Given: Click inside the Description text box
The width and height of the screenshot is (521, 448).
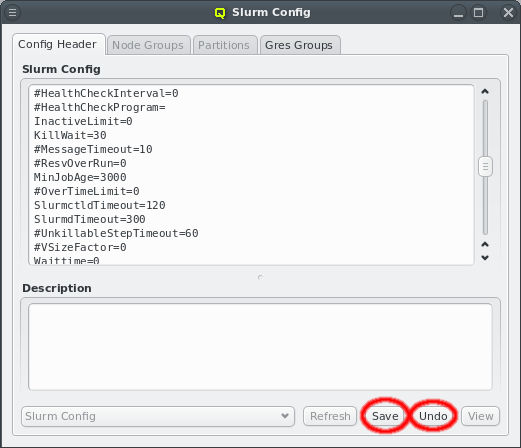Looking at the screenshot, I should click(x=260, y=347).
